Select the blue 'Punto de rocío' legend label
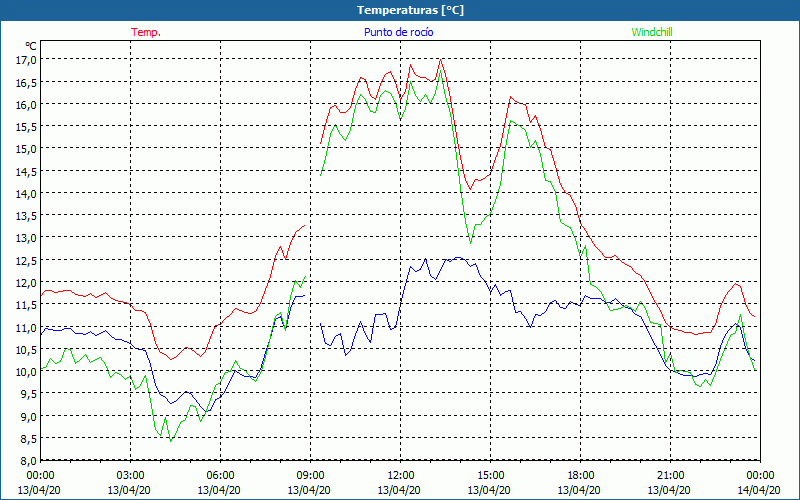Viewport: 800px width, 500px height. pos(398,32)
